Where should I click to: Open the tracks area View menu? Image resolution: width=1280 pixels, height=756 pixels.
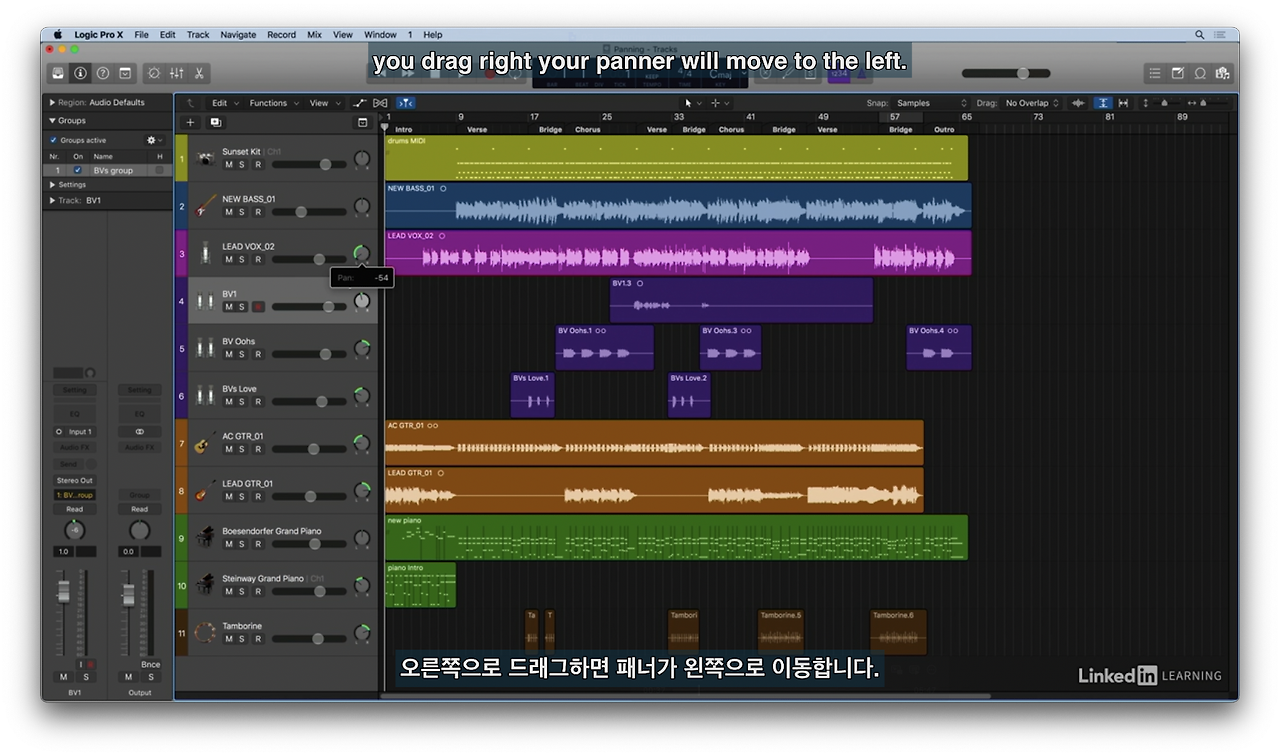[323, 103]
